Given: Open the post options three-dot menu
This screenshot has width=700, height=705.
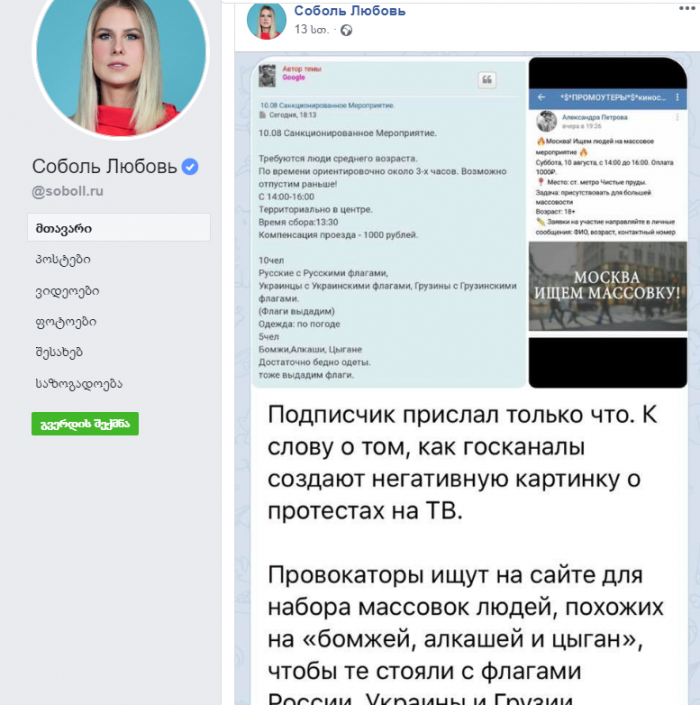Looking at the screenshot, I should [687, 9].
